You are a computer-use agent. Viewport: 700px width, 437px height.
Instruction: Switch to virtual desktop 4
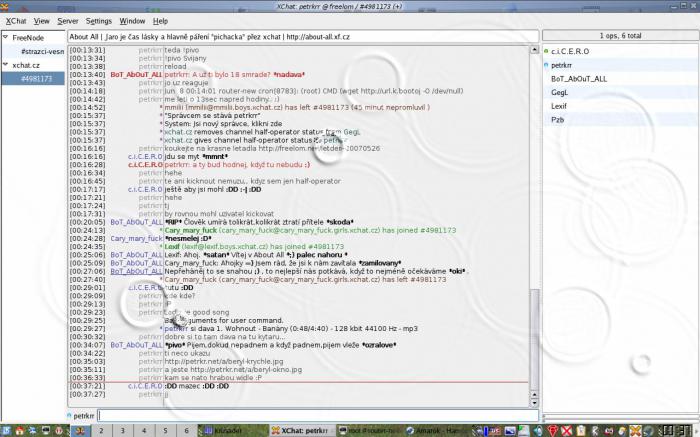(x=144, y=431)
